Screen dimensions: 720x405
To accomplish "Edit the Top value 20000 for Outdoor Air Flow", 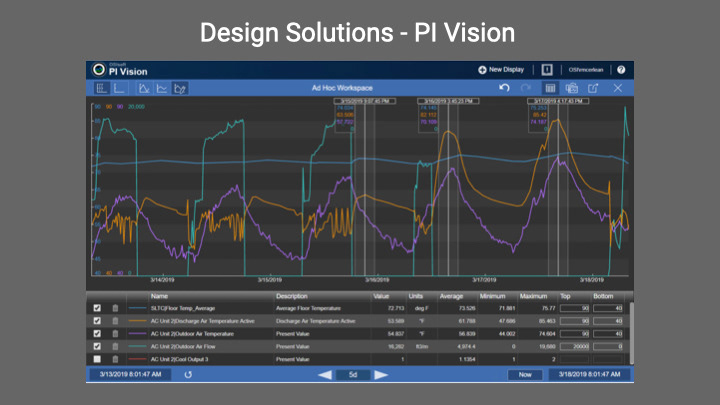I will [x=574, y=347].
